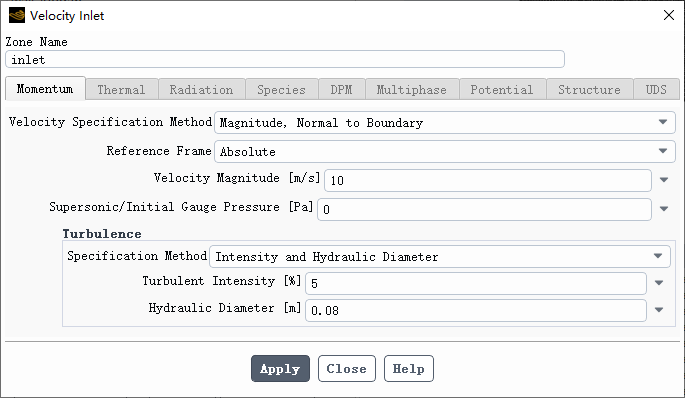685x398 pixels.
Task: Switch to the Species tab
Action: coord(281,90)
